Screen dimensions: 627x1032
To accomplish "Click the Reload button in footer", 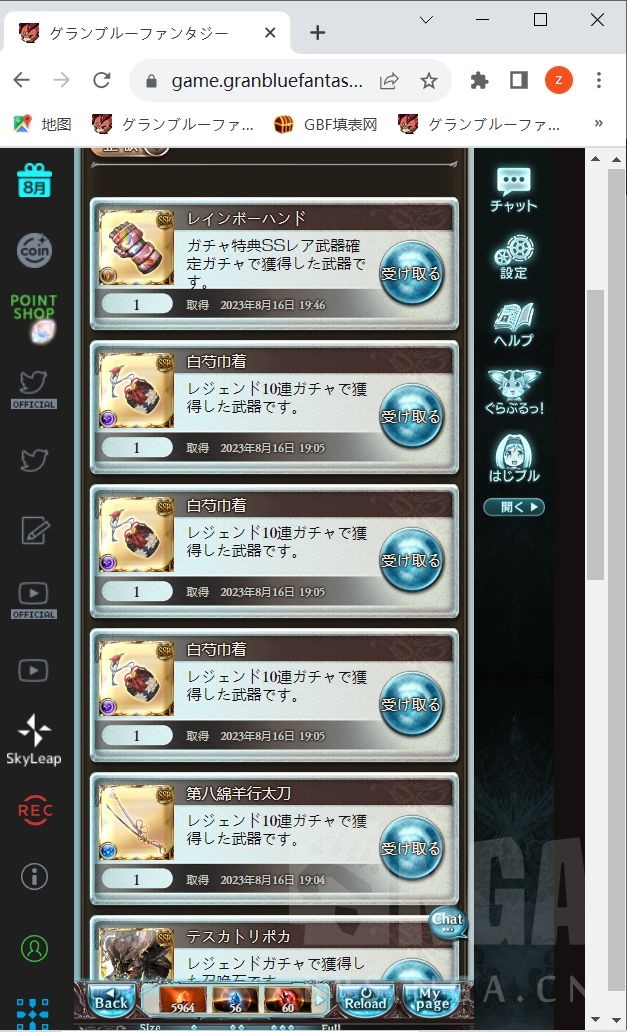I will point(366,1000).
